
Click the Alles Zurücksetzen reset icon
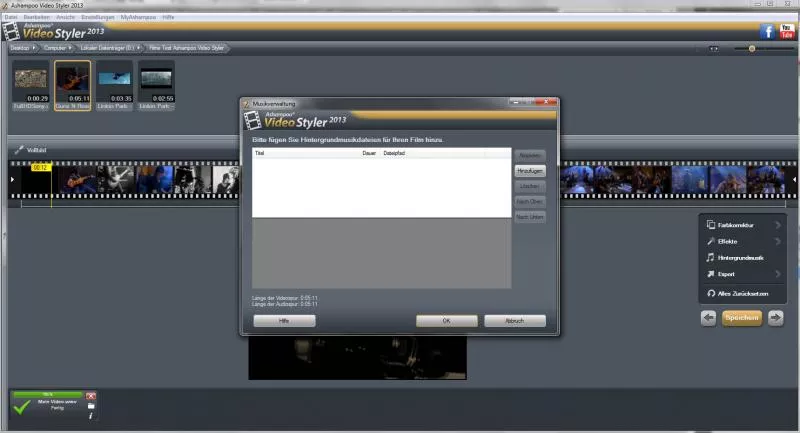[x=711, y=293]
